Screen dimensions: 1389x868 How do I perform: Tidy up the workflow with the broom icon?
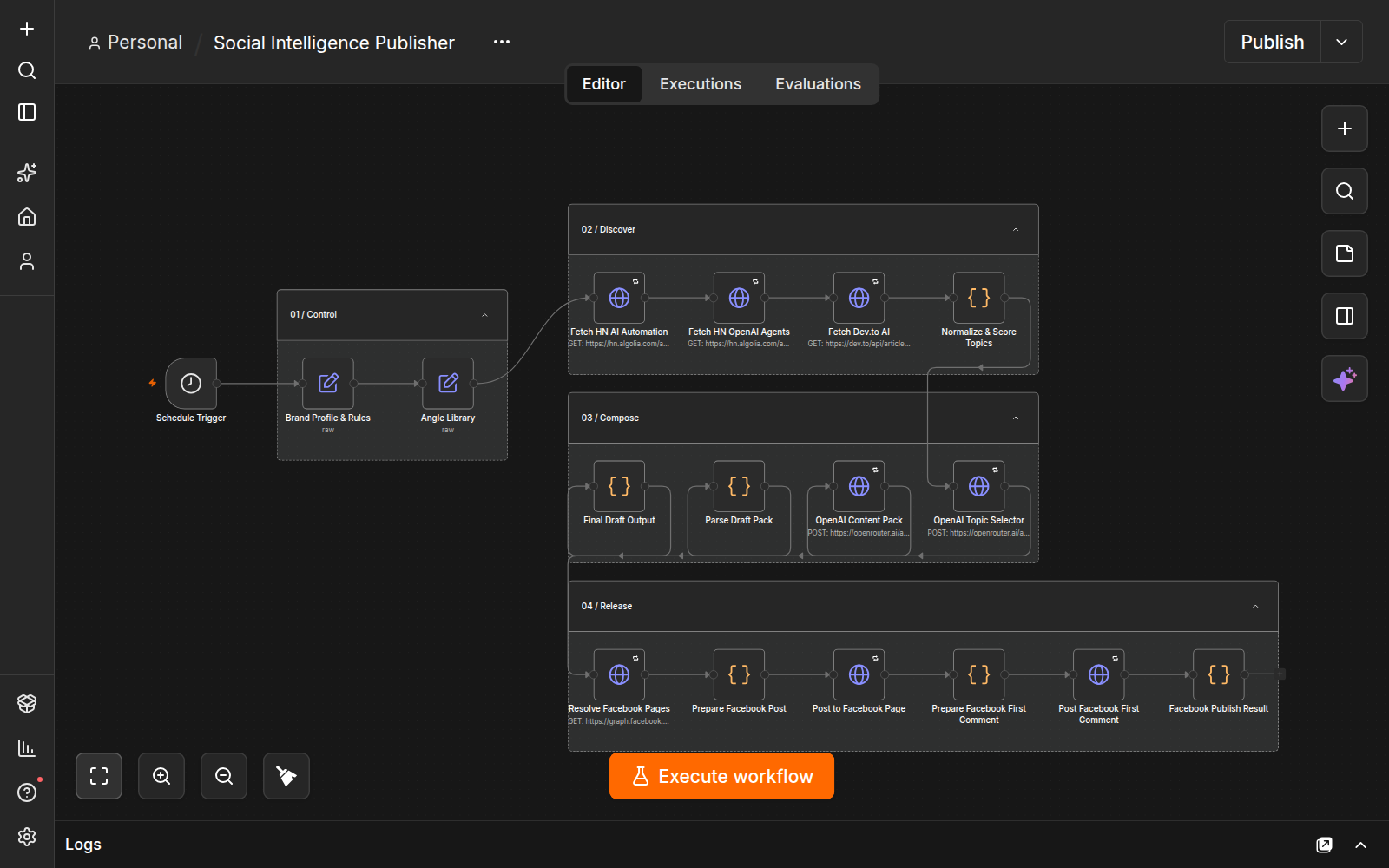point(286,776)
